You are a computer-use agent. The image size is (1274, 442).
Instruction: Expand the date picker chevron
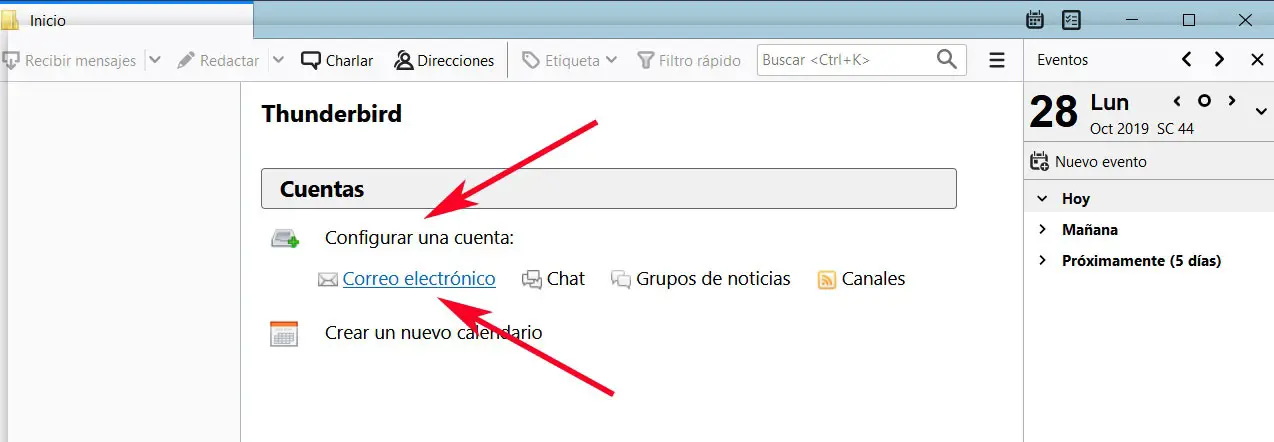pos(1260,111)
